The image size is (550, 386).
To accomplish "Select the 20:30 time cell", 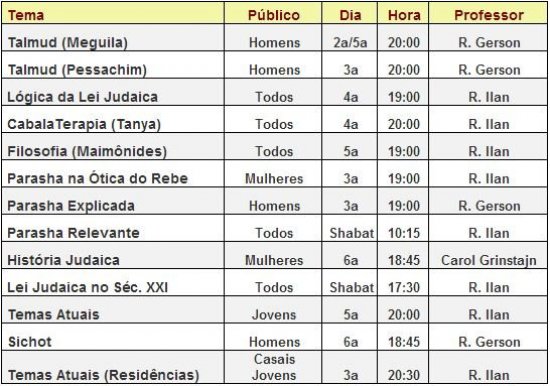I will 404,375.
